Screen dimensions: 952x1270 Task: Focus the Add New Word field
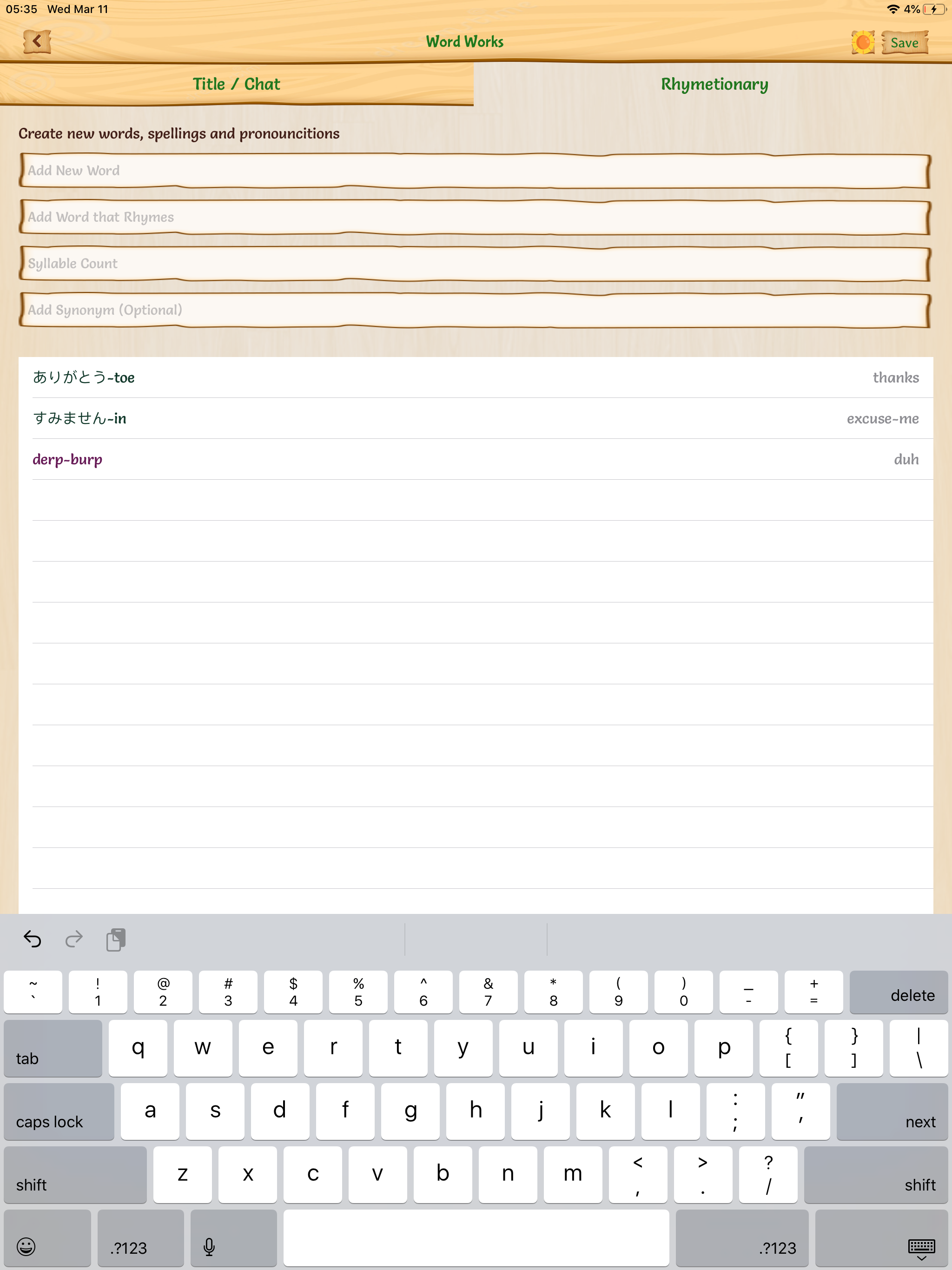tap(475, 171)
